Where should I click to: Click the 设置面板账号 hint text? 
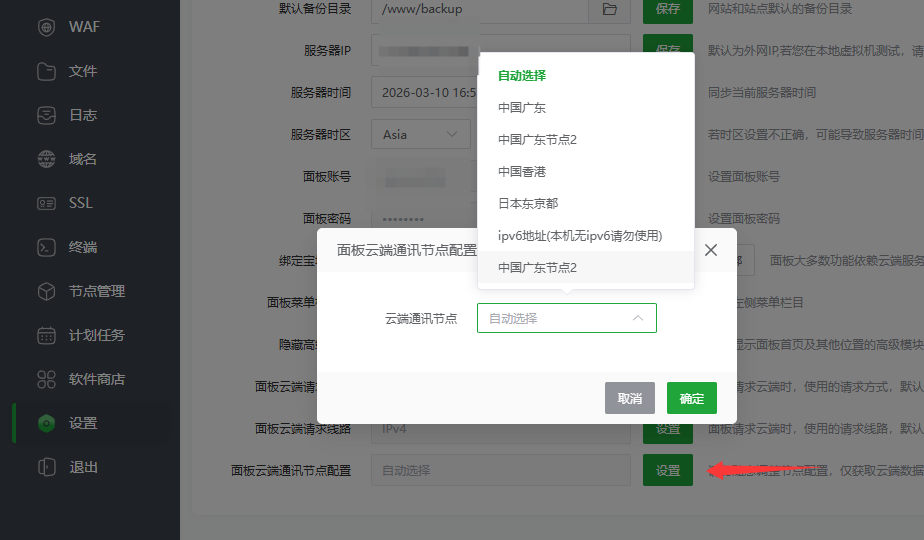744,176
